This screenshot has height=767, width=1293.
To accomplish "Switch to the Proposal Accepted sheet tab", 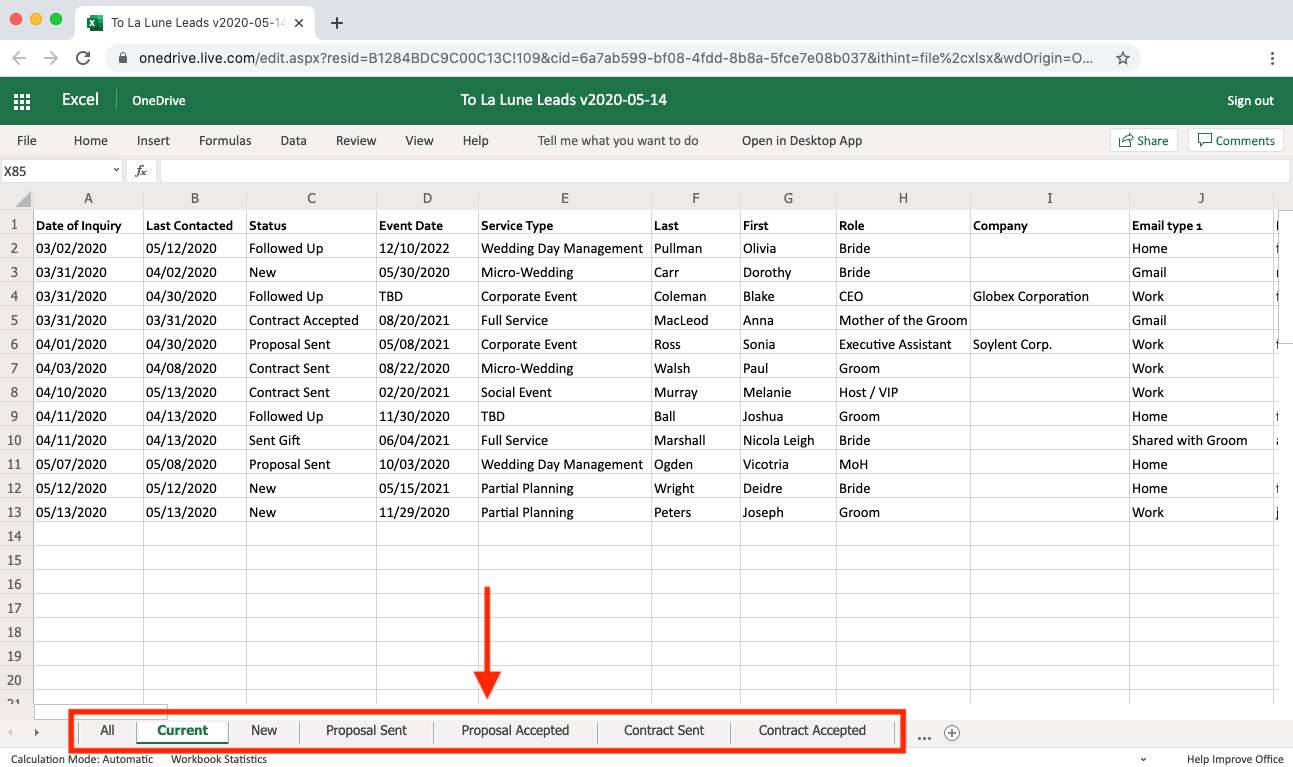I will [x=515, y=731].
